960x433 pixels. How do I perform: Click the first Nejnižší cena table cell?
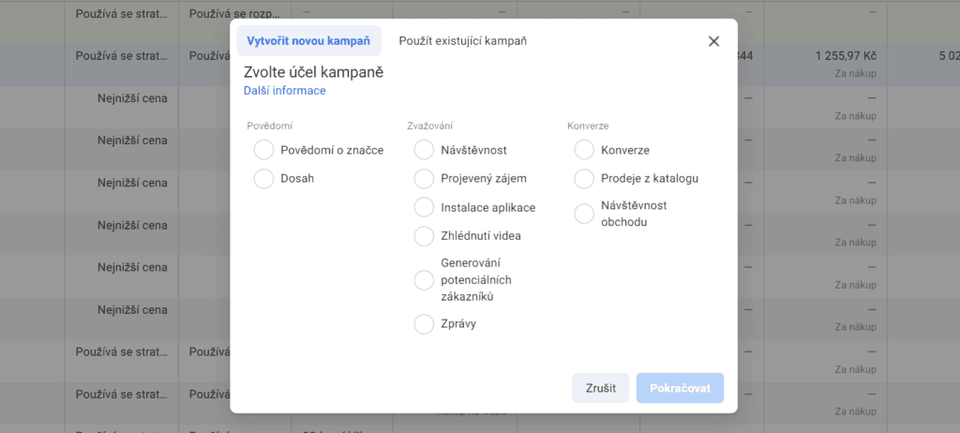[132, 98]
